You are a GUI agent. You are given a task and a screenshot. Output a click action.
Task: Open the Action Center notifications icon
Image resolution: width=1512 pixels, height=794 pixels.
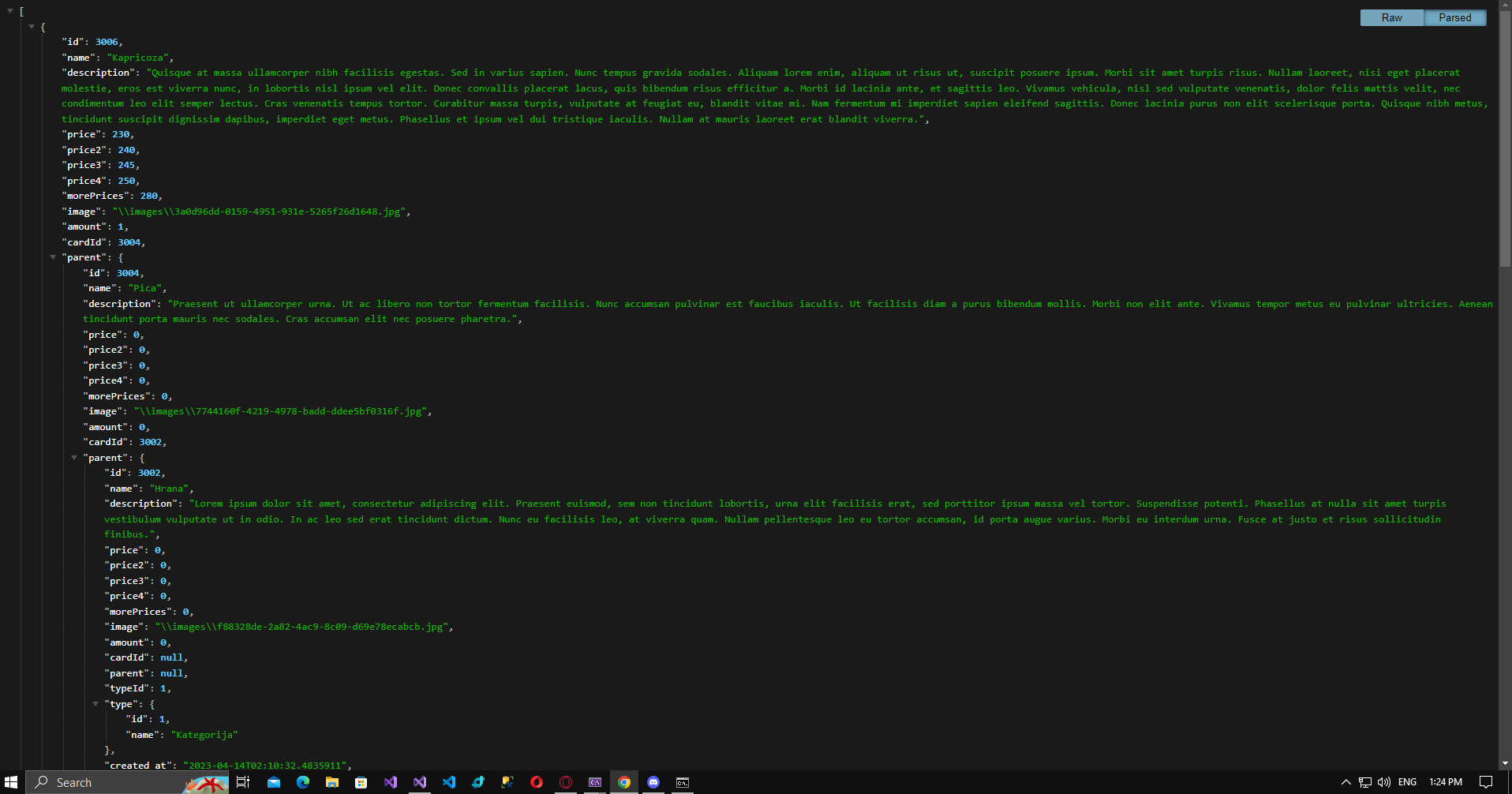pyautogui.click(x=1486, y=782)
